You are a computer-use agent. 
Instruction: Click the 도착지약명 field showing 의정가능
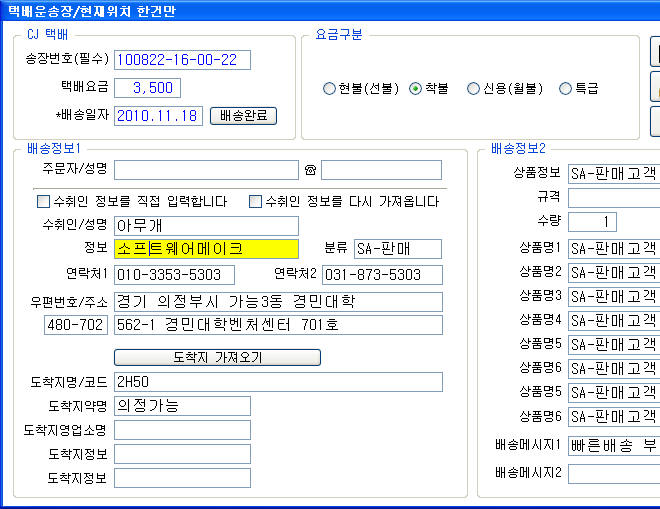point(182,406)
